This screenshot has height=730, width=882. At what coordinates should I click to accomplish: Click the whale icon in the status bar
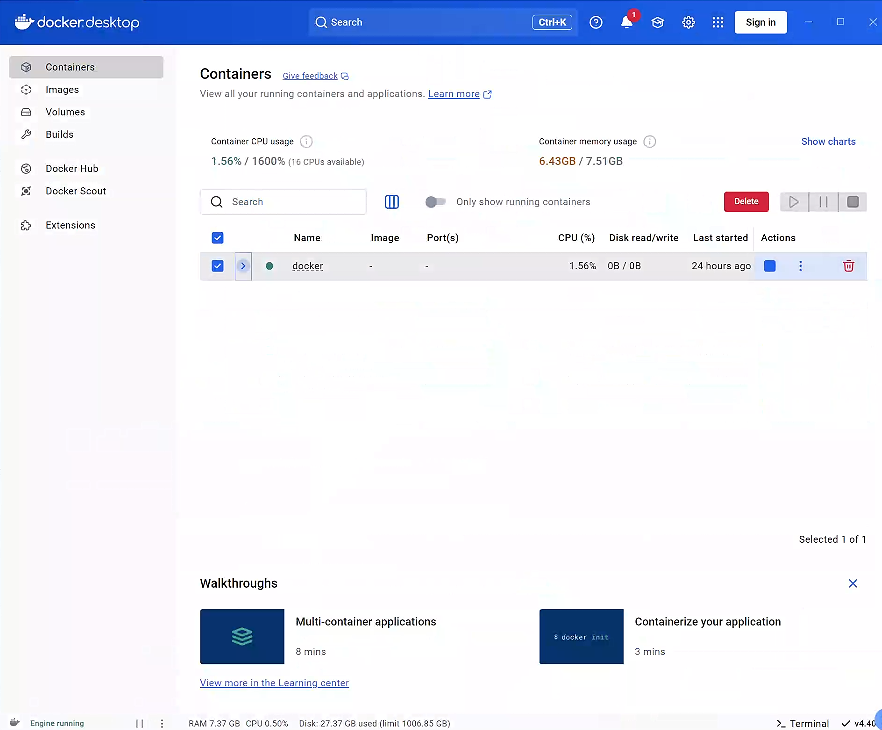15,723
